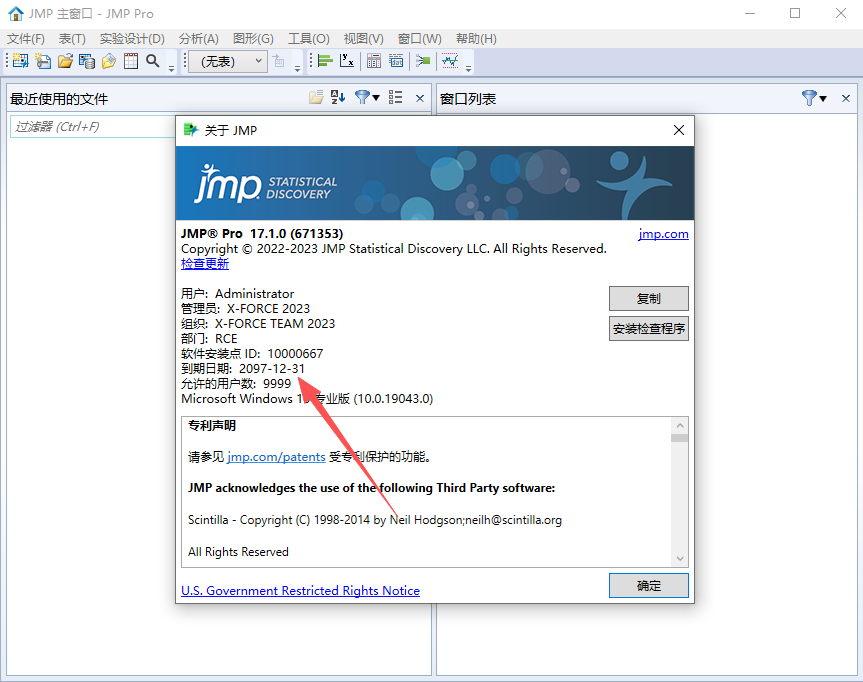Click the open folder icon in recent files panel
The width and height of the screenshot is (863, 682).
click(x=316, y=97)
